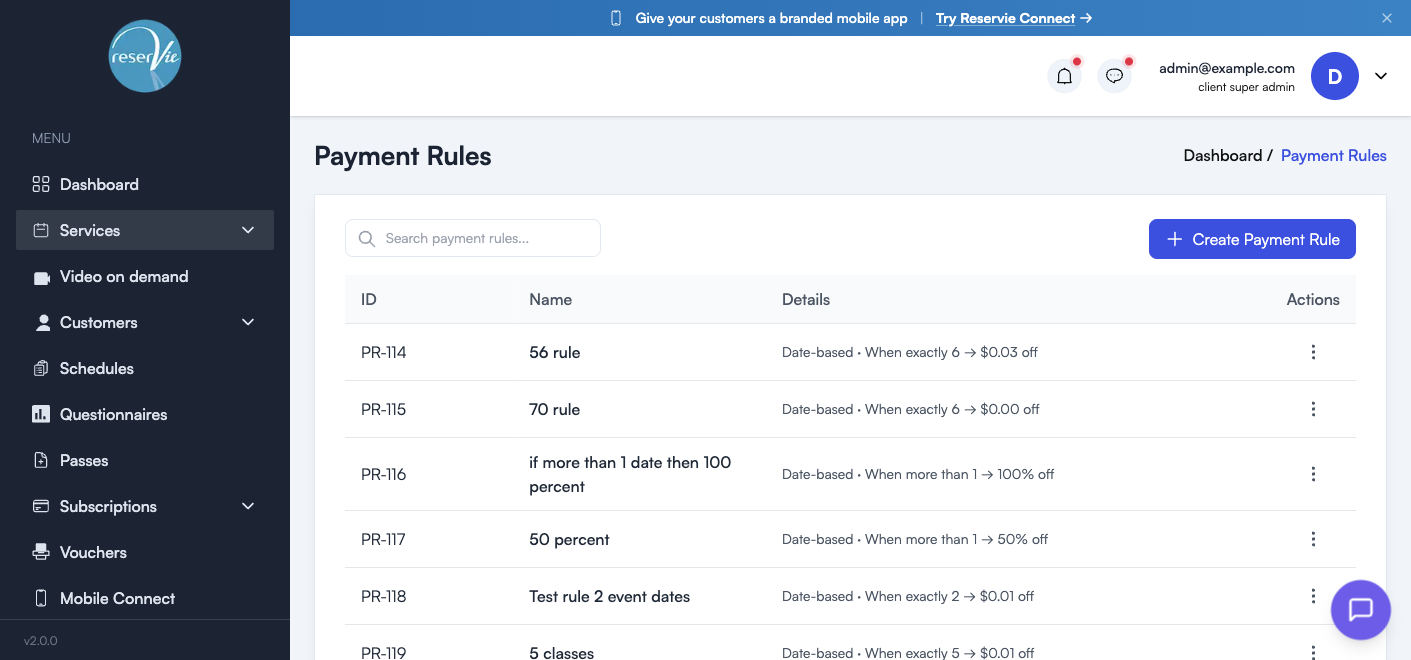Click 'Test rule 2 event dates' name
Image resolution: width=1411 pixels, height=660 pixels.
coord(610,596)
